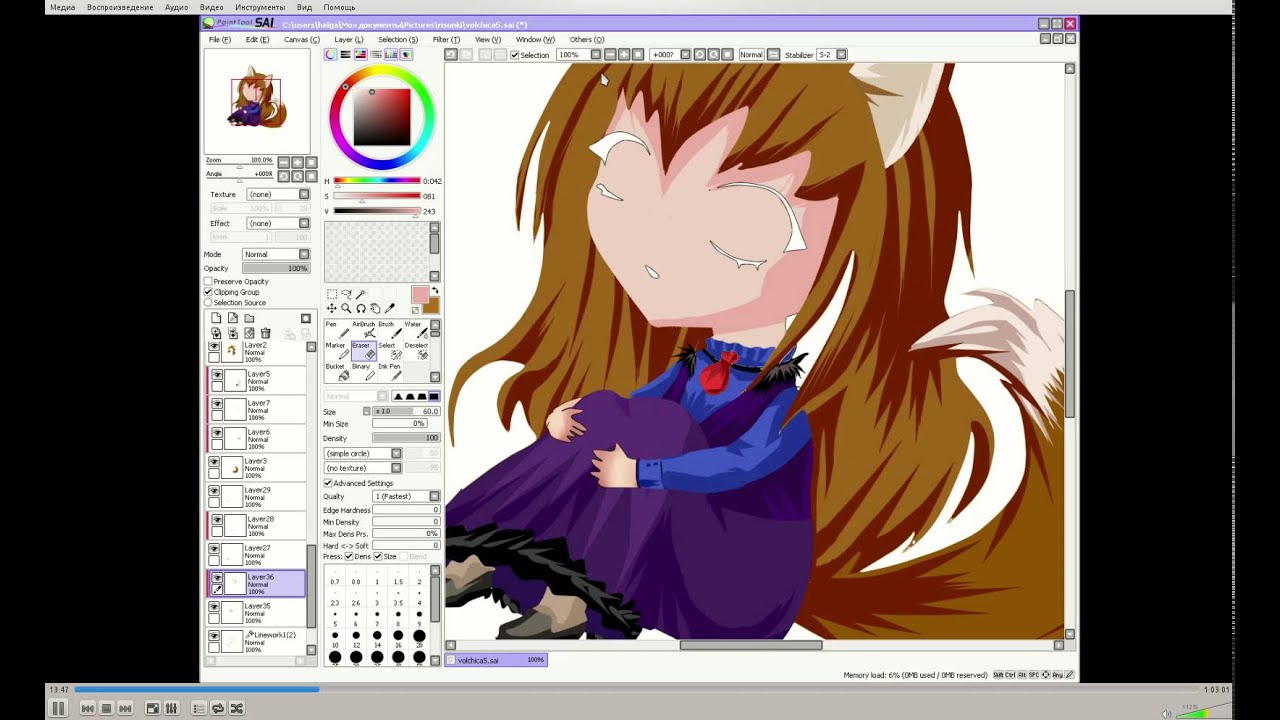Open the Effect dropdown

click(277, 223)
